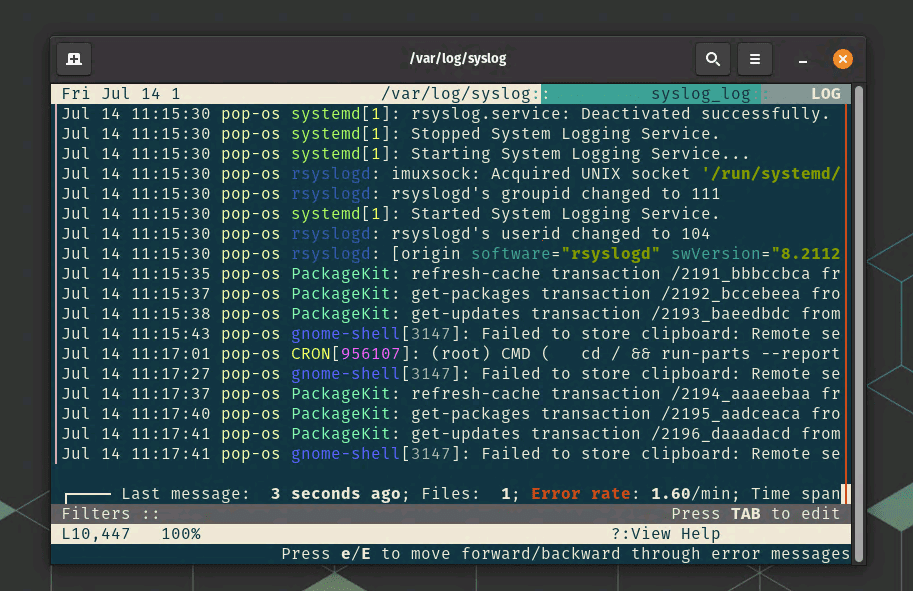
Task: Select the syslog_log format label
Action: click(x=700, y=94)
